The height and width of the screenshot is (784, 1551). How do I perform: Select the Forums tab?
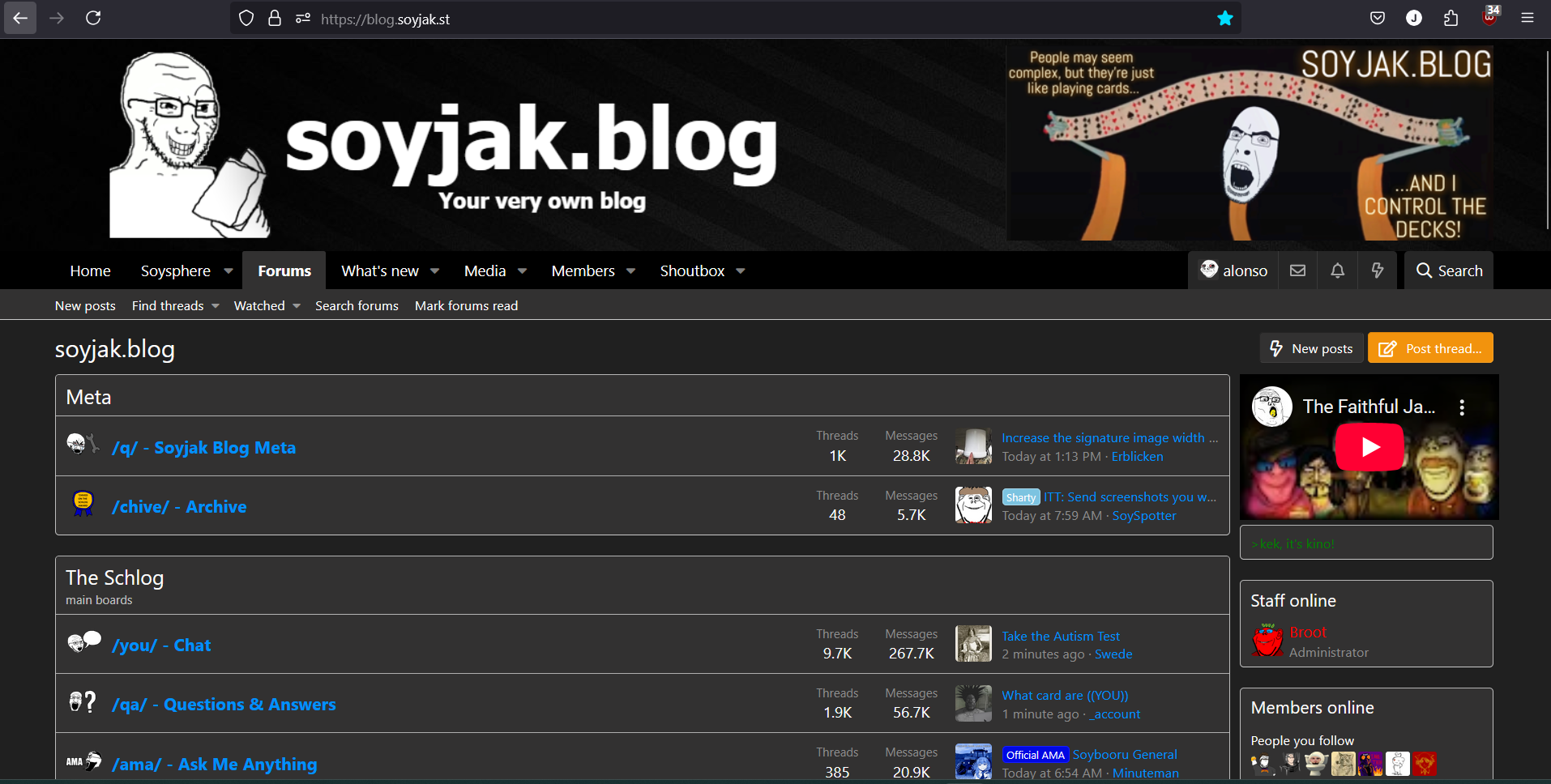tap(284, 271)
